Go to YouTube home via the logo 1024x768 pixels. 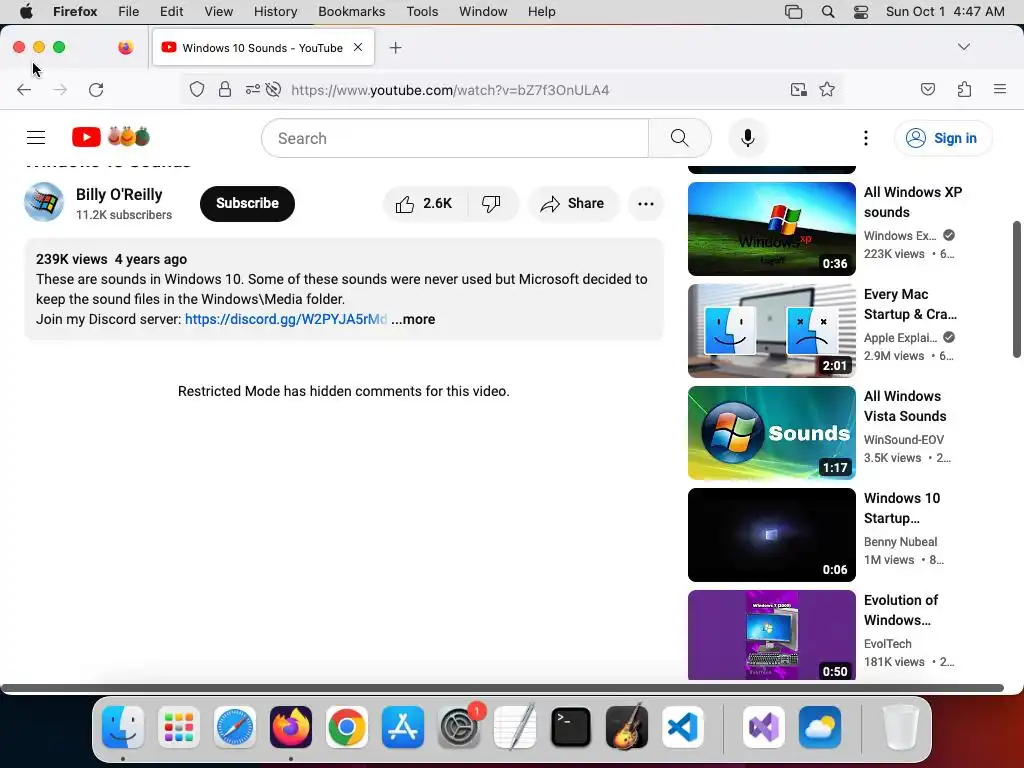(x=111, y=137)
